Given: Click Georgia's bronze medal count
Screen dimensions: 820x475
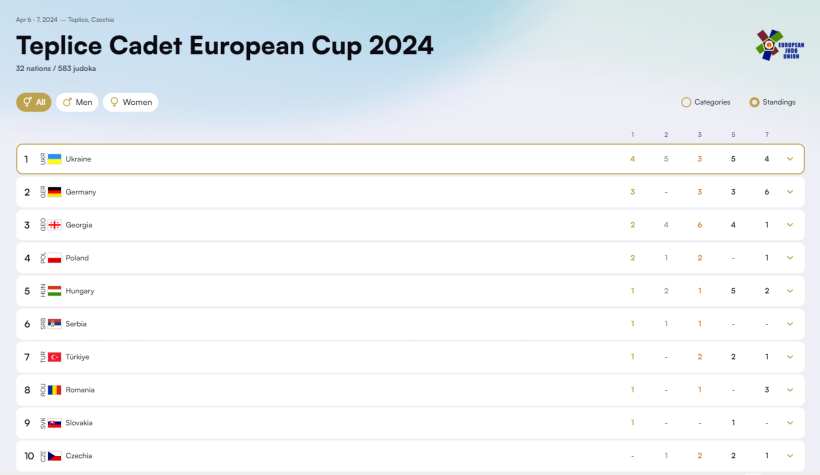Looking at the screenshot, I should coord(699,225).
